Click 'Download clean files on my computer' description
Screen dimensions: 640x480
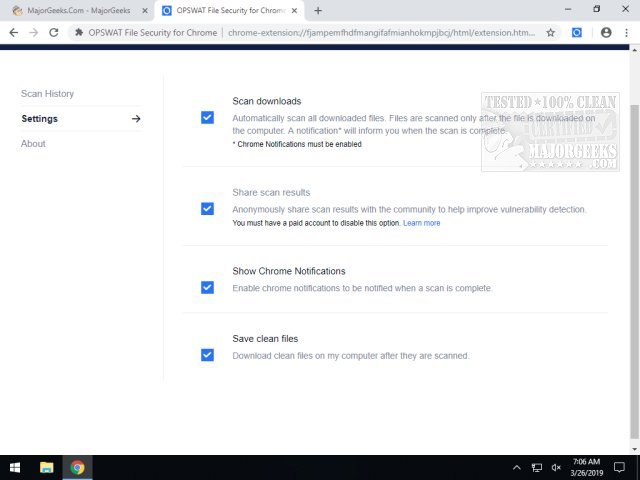(351, 356)
